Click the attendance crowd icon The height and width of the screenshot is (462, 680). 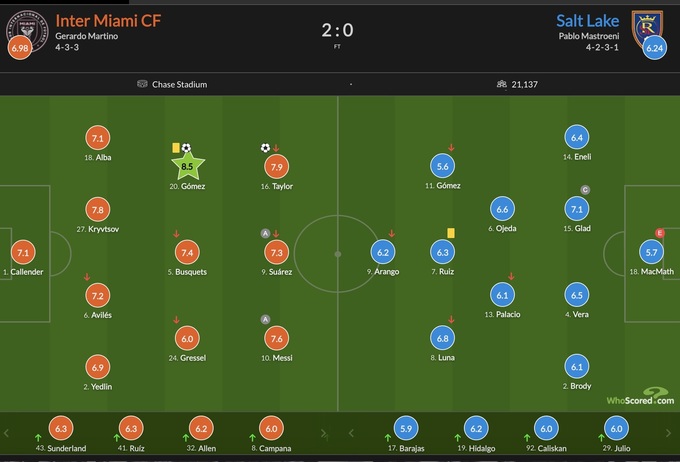point(501,84)
